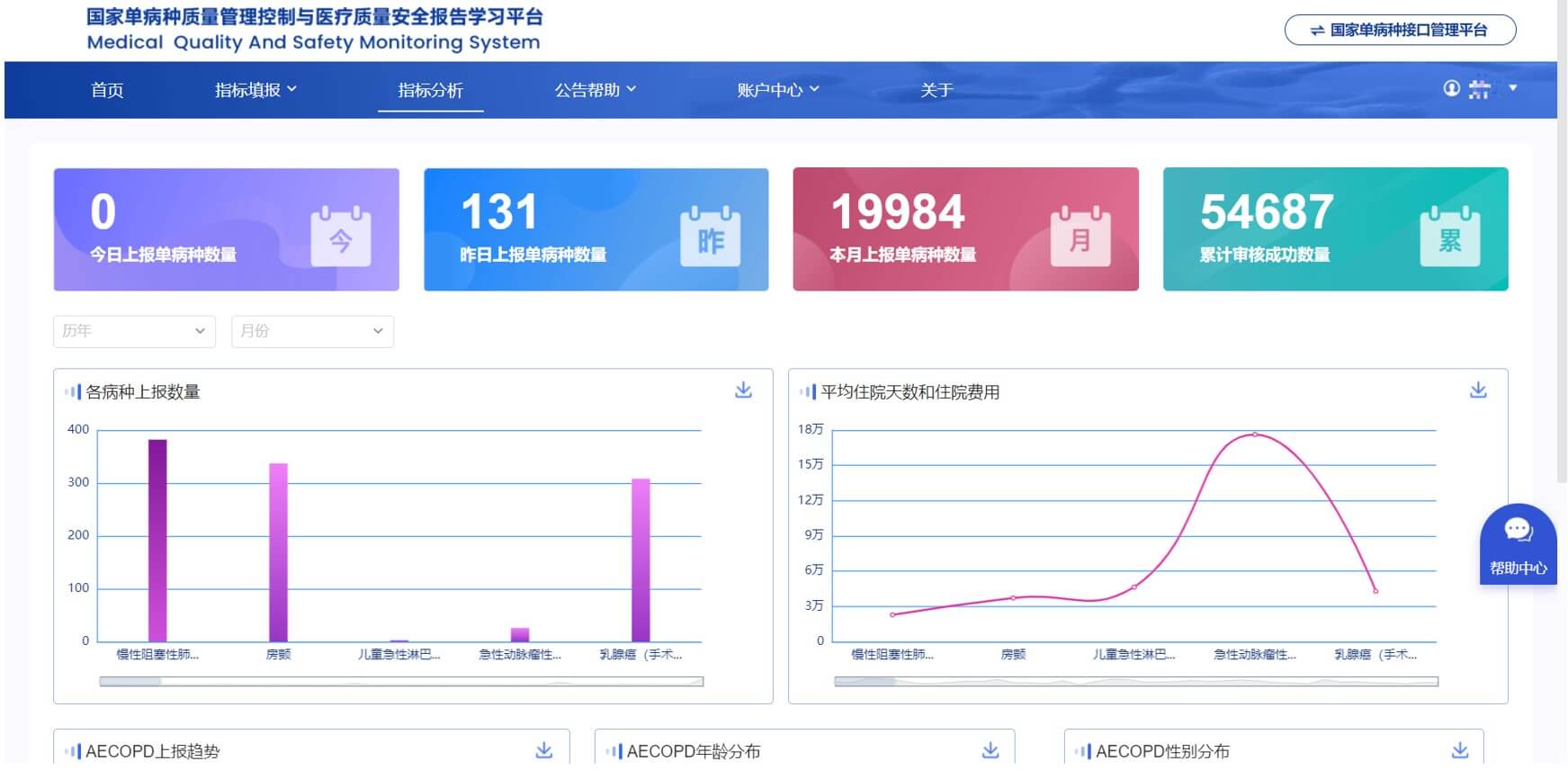Click bar chart icon beside AECOPD上报趋势 title

[x=73, y=751]
